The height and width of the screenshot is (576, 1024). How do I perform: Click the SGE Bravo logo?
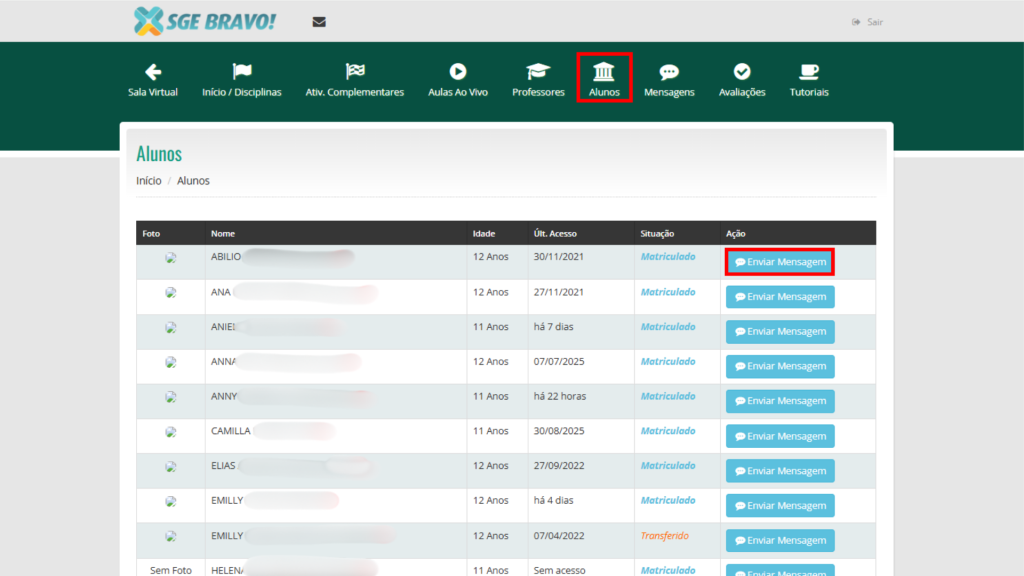205,20
